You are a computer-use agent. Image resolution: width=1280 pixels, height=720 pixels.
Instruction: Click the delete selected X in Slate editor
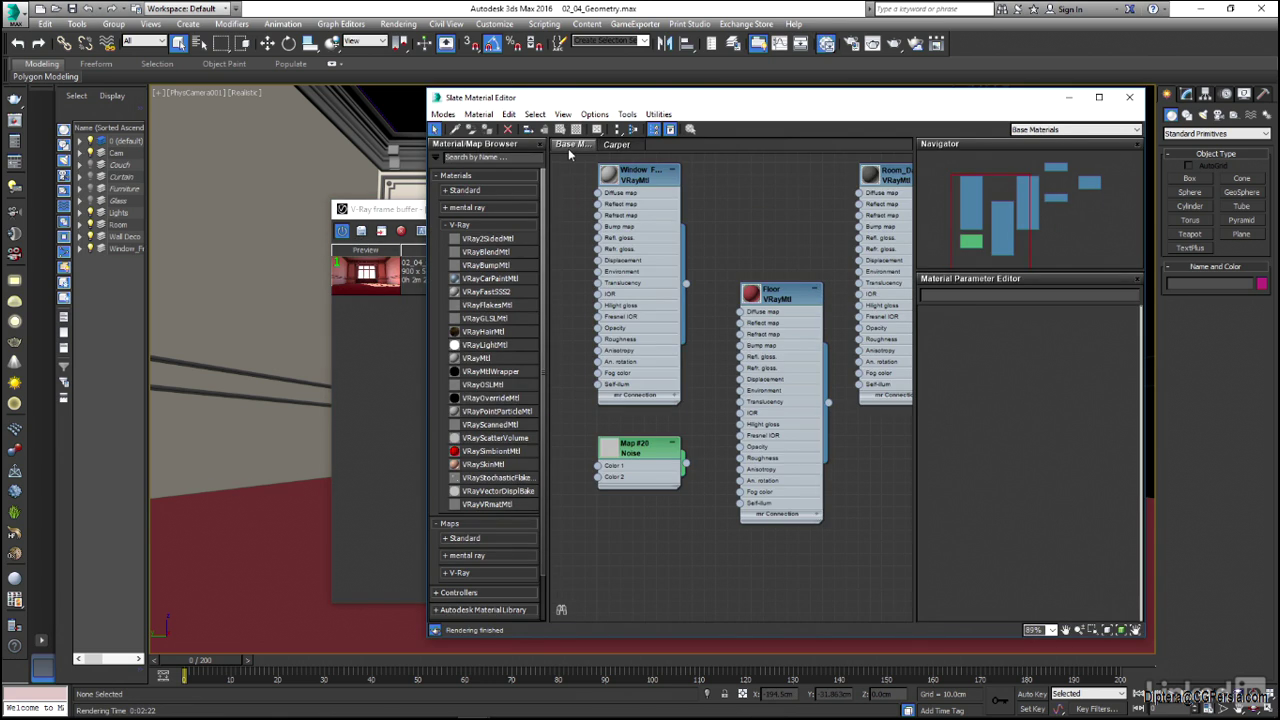[507, 129]
